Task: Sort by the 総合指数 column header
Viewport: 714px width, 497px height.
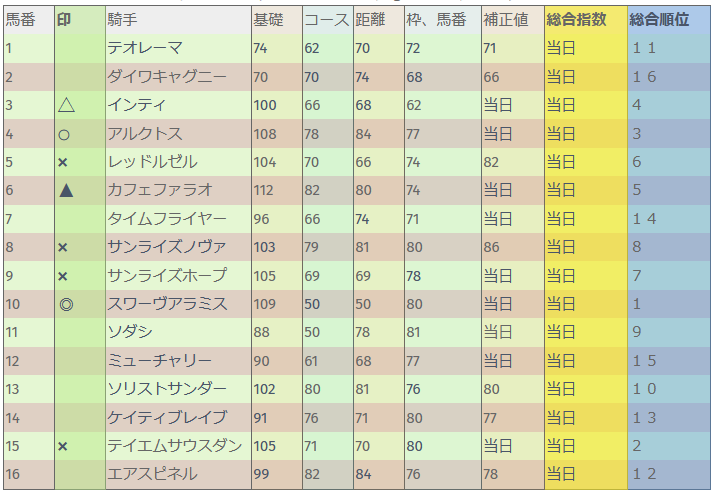Action: tap(576, 20)
